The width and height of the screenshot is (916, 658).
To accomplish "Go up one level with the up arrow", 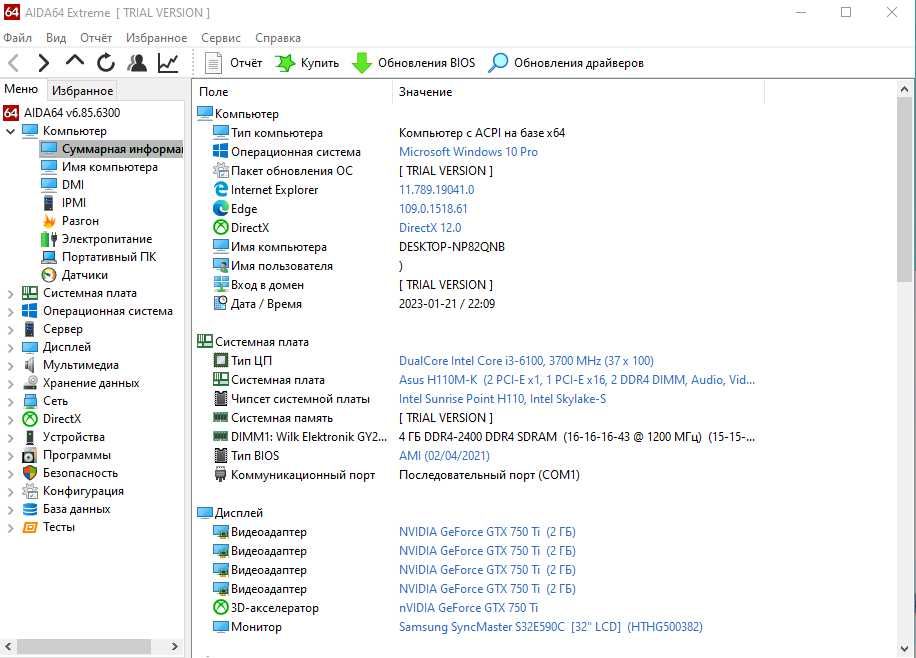I will pos(75,61).
